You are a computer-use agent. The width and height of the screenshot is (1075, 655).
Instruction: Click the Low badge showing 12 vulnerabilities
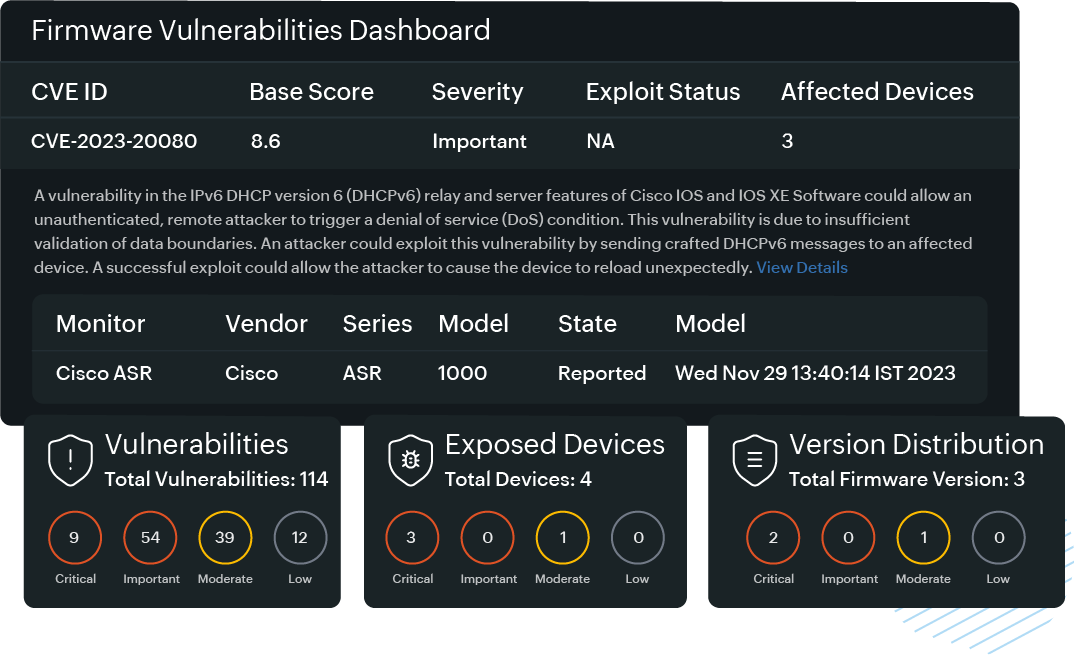300,537
